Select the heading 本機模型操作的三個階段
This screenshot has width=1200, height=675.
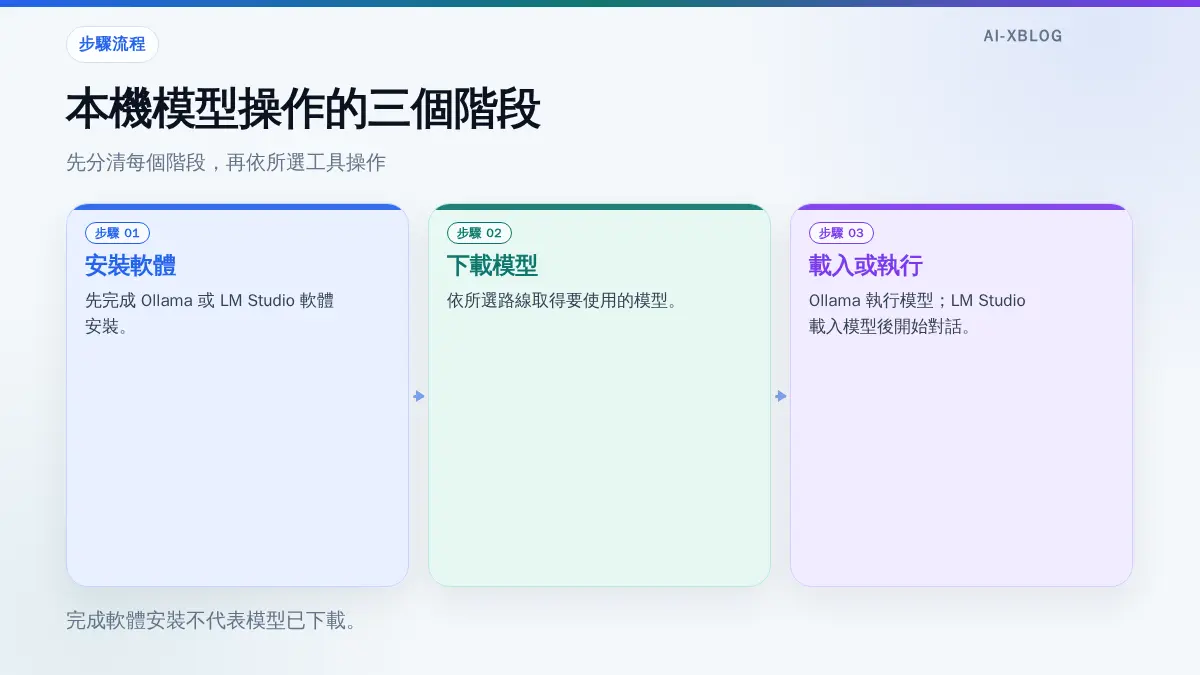(x=303, y=110)
